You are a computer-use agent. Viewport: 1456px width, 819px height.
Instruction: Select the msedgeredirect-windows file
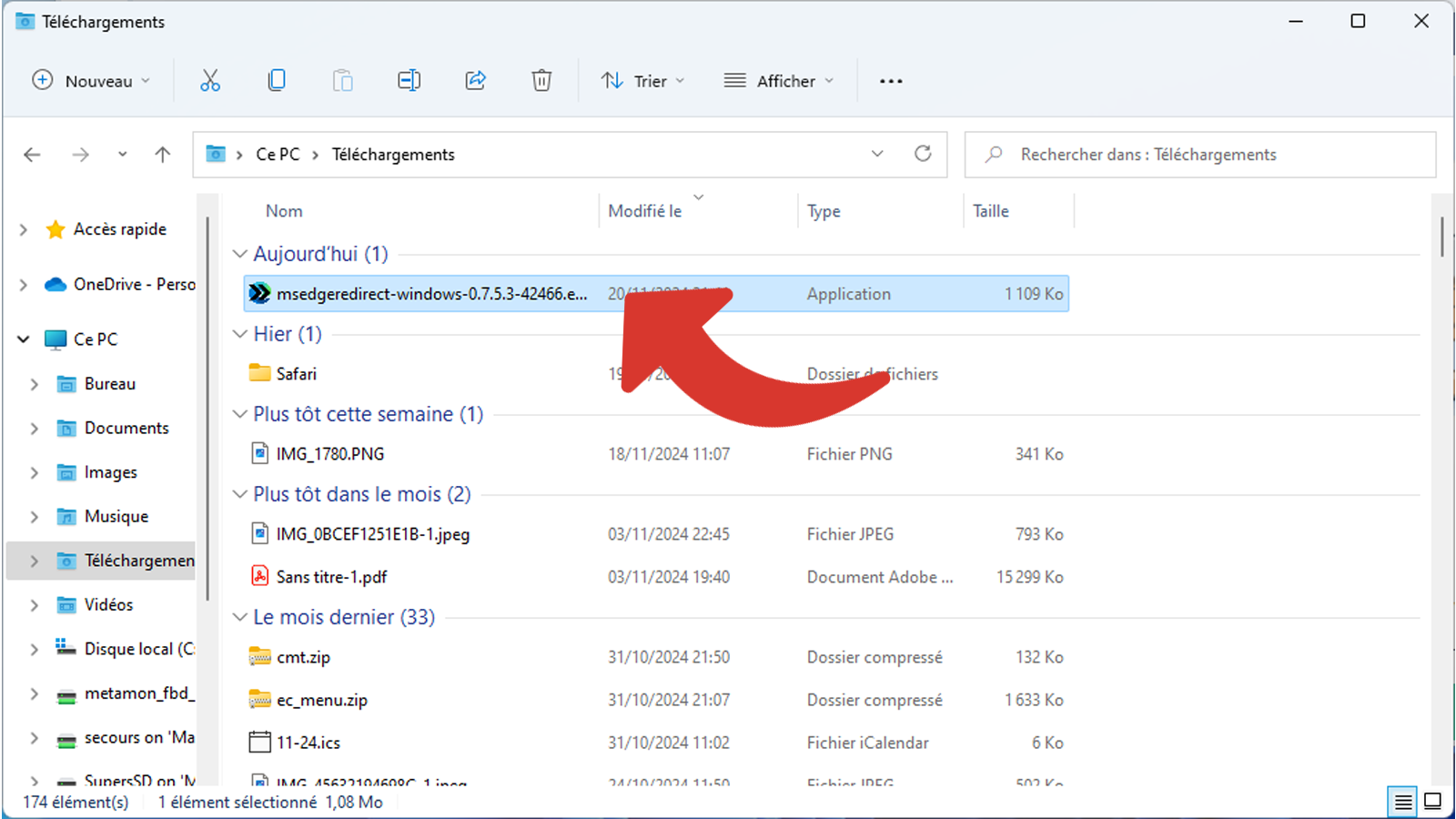tap(656, 294)
